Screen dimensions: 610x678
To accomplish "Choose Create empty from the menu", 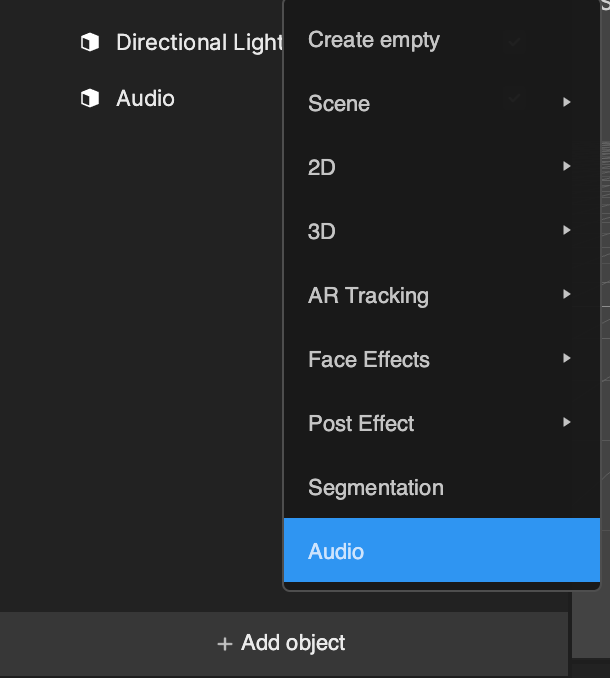I will [442, 39].
